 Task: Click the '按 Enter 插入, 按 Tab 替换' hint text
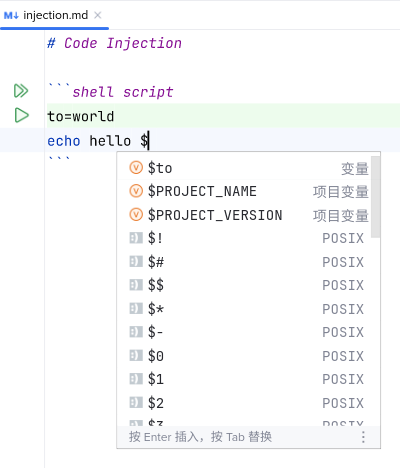click(200, 437)
